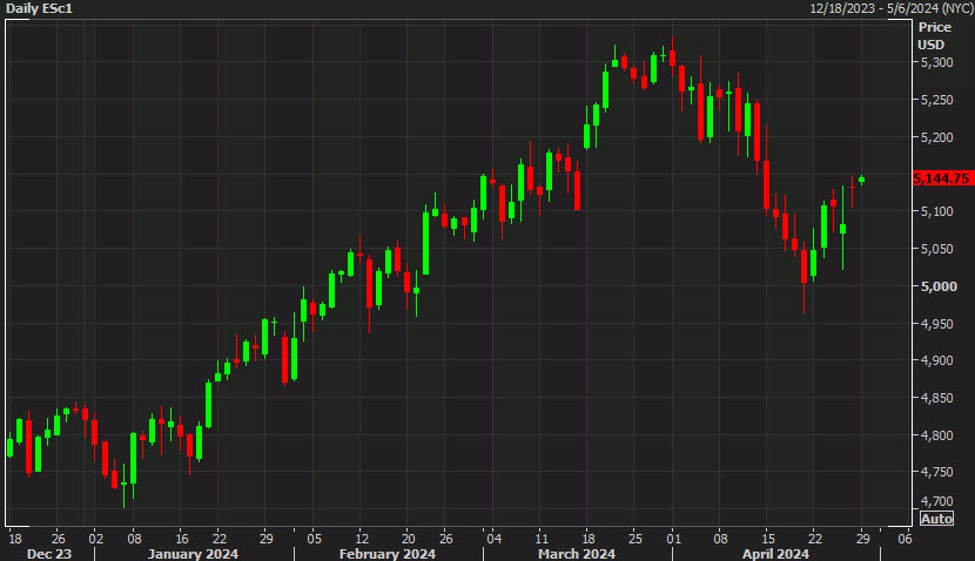Click the 01 date tick in April
This screenshot has width=975, height=561.
tap(673, 539)
